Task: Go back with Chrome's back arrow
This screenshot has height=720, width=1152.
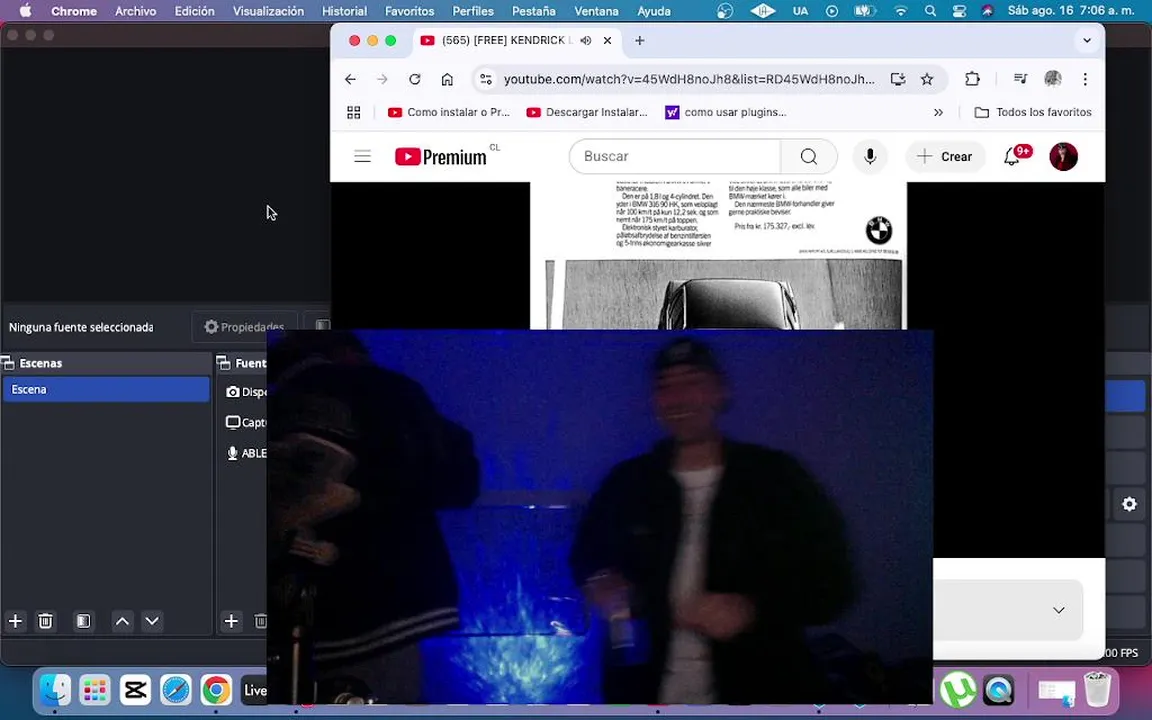Action: pos(350,79)
